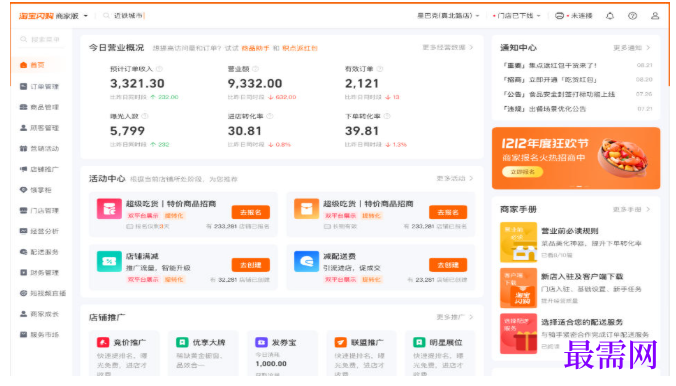Click the 短视频直播 sidebar icon
Screen dimensions: 676x386
pyautogui.click(x=23, y=293)
